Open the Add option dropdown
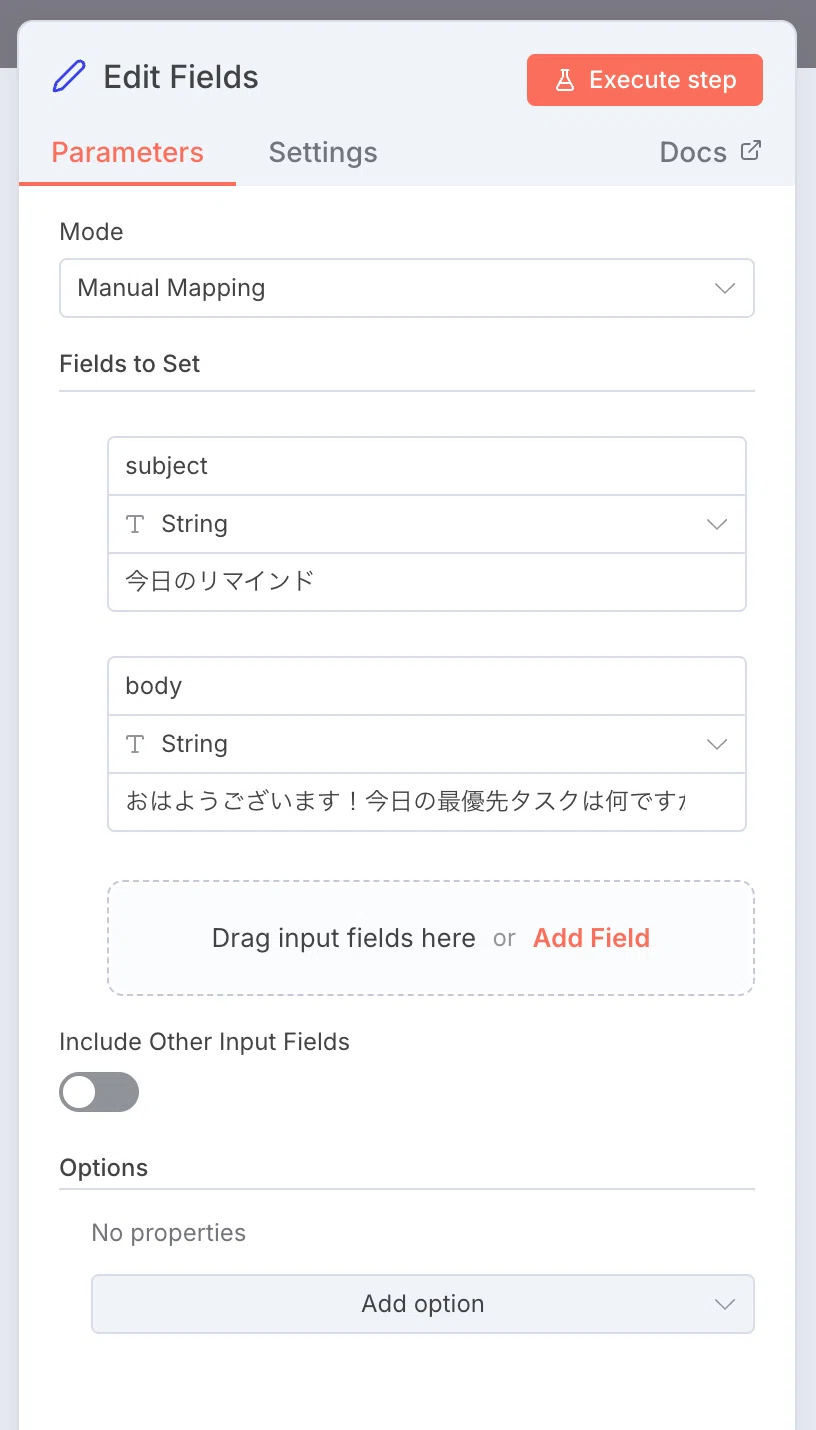 pos(423,1304)
